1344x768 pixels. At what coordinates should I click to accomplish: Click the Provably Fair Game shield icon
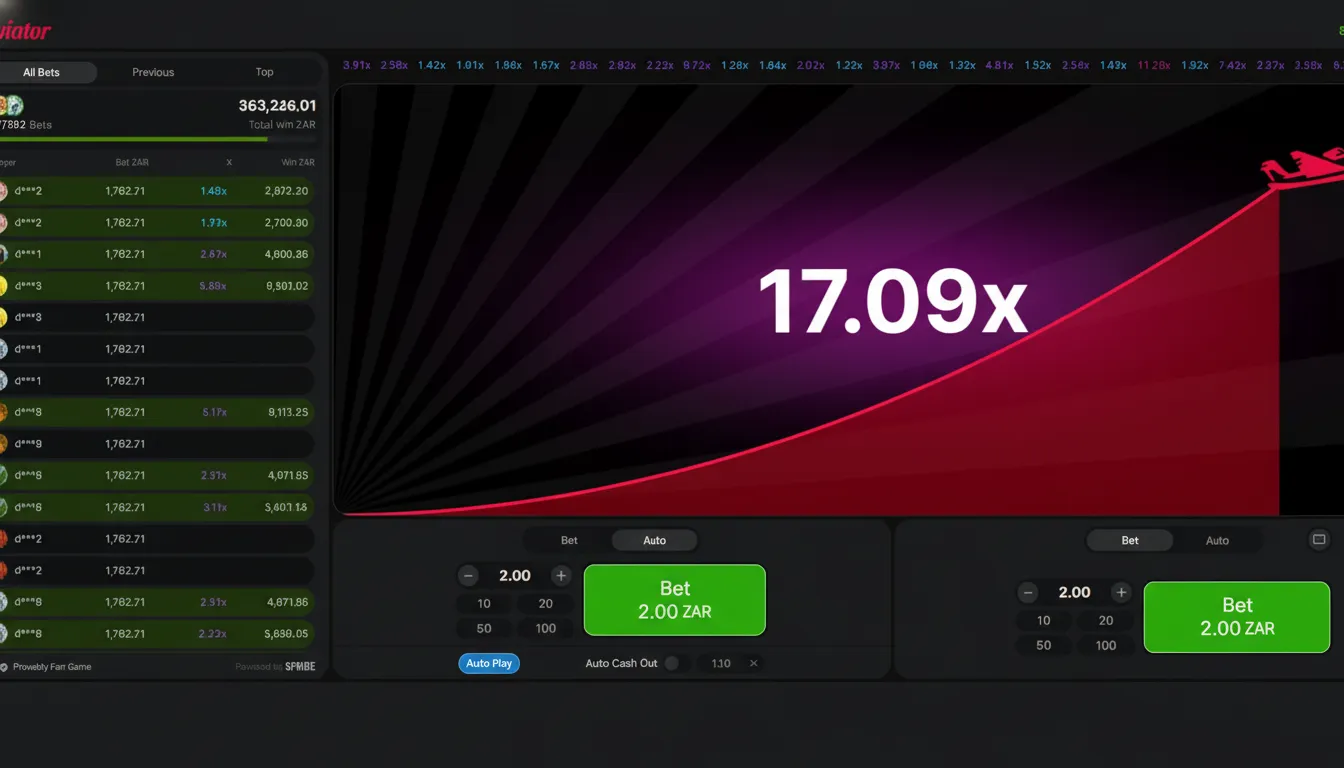coord(5,667)
